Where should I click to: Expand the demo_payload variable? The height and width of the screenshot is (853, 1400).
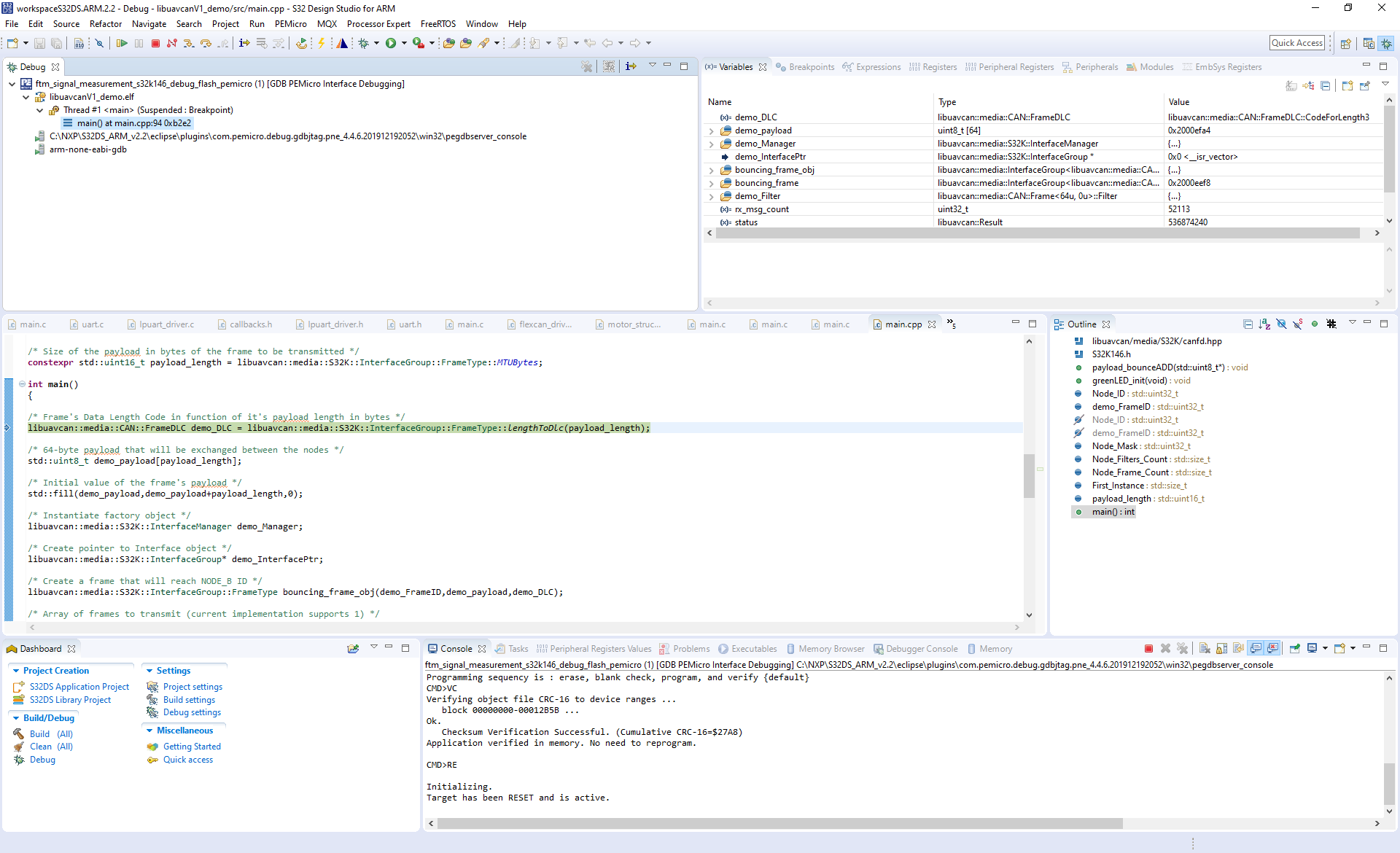coord(712,131)
